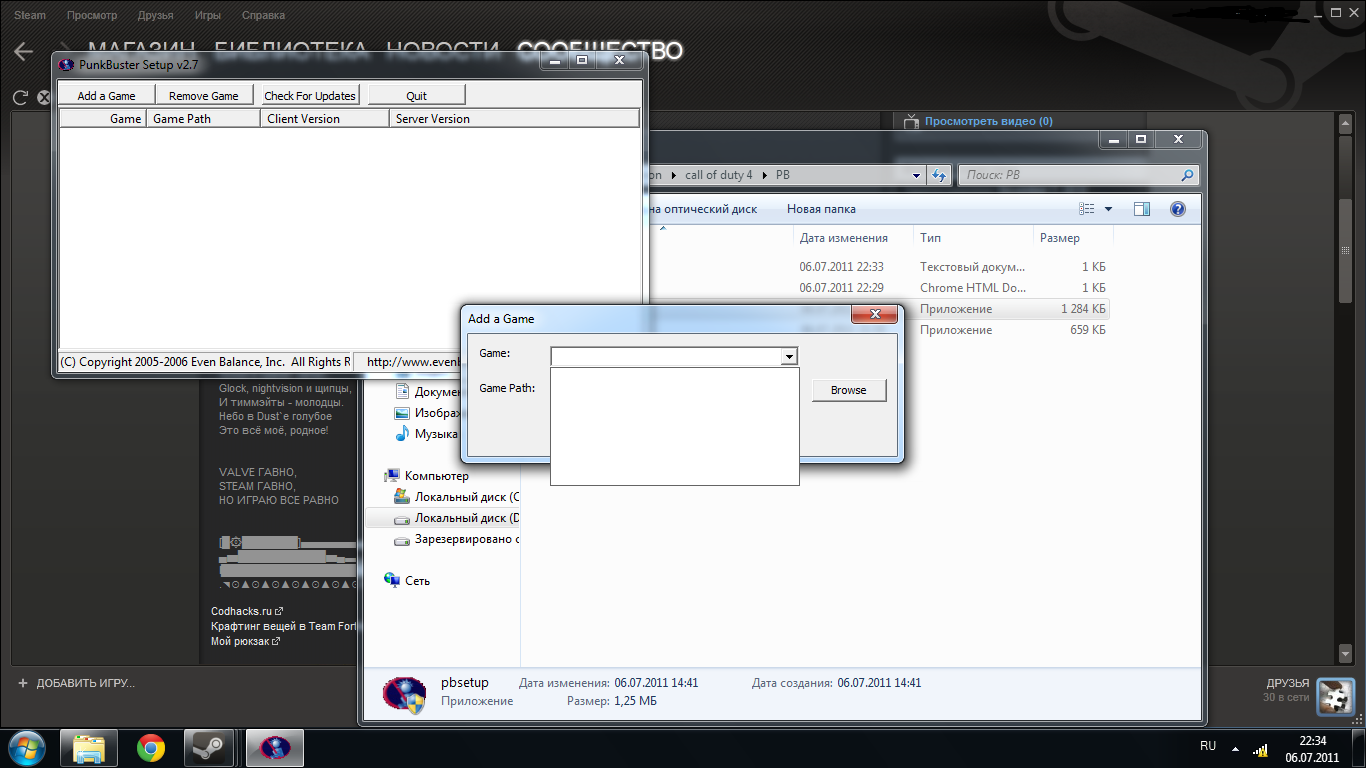Open the Explorer address bar history dropdown
Screen dimensions: 1366x768
(x=917, y=175)
